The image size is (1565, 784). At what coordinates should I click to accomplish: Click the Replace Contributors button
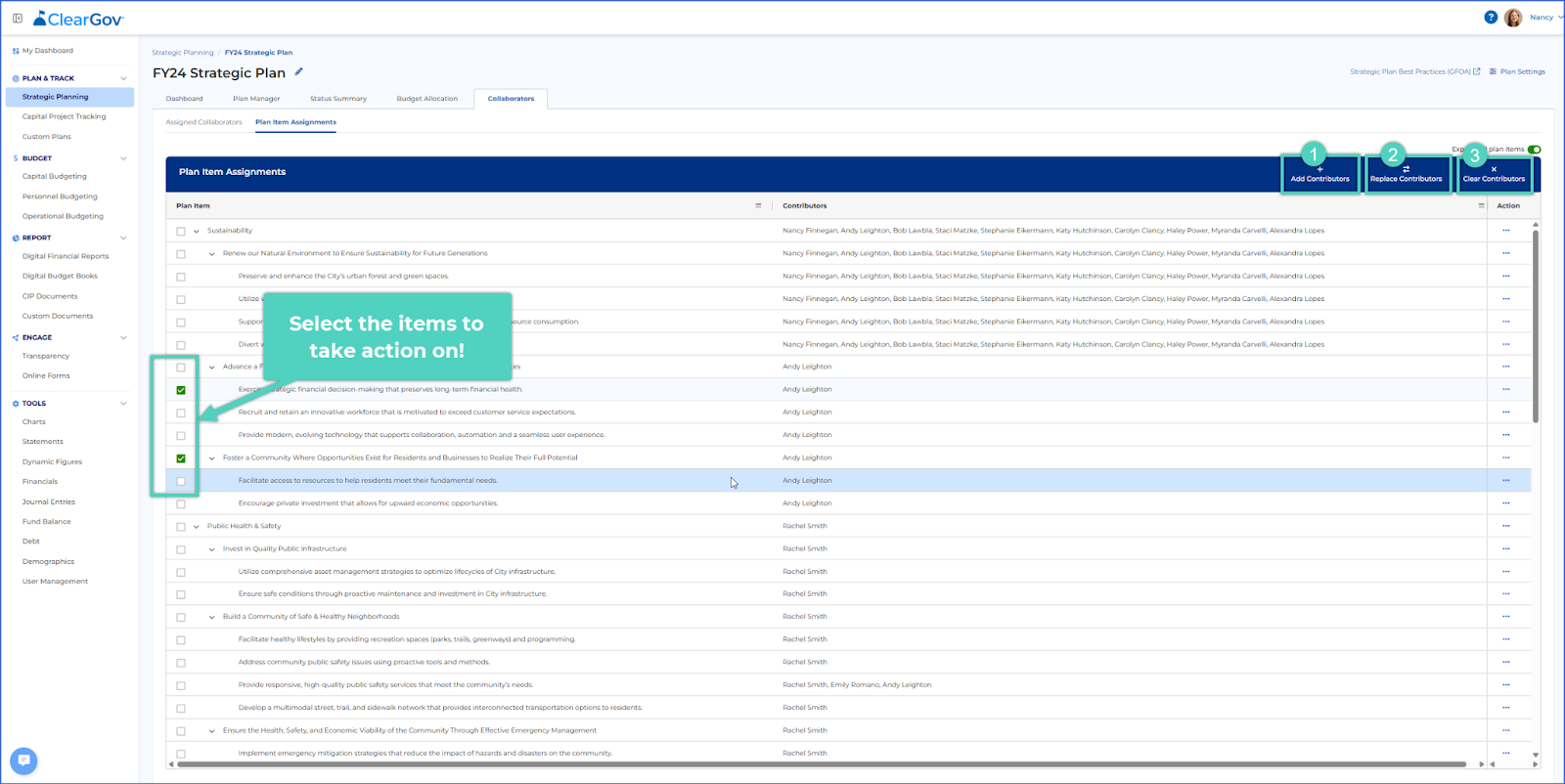pos(1406,174)
